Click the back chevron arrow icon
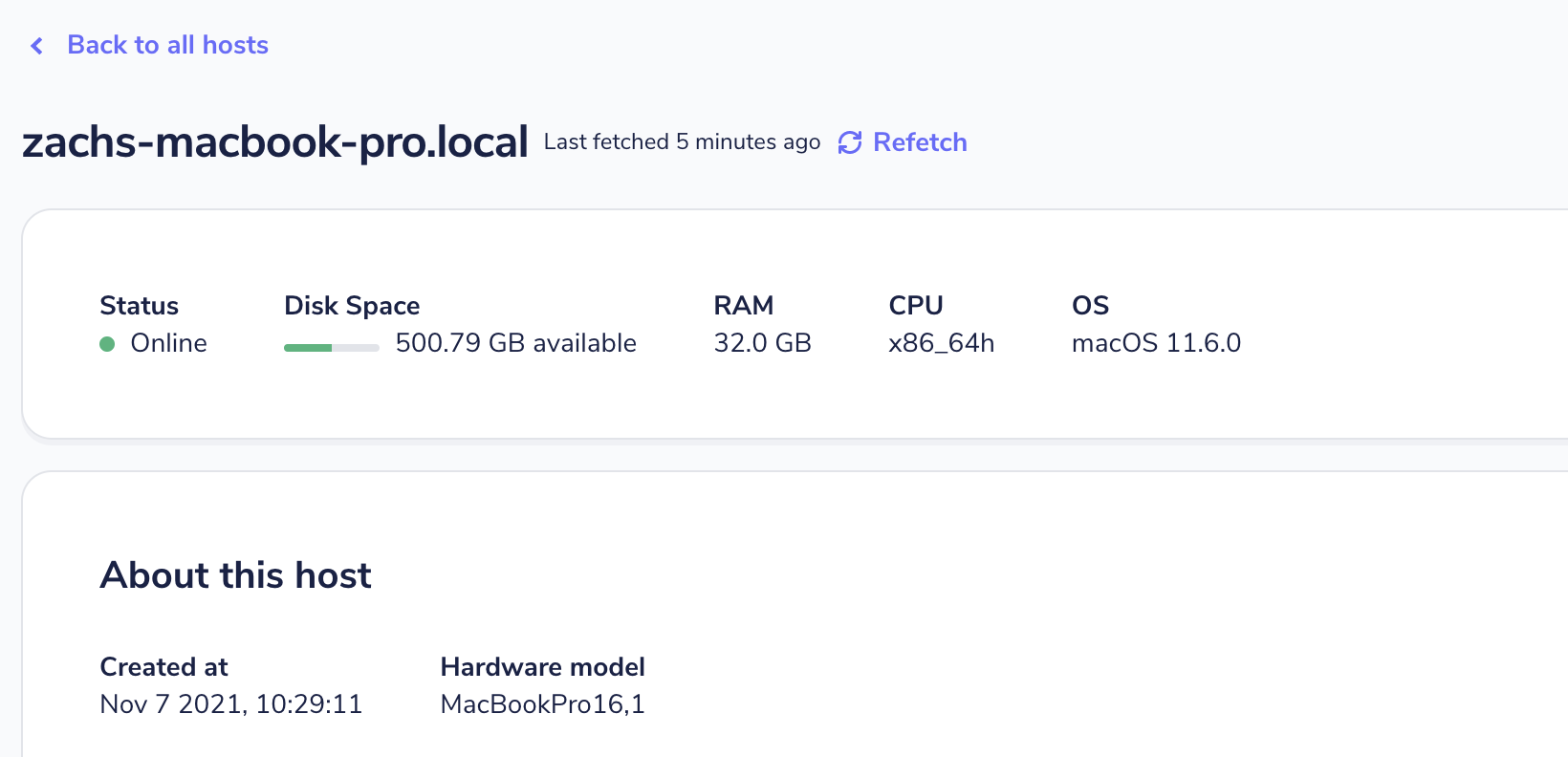Screen dimensions: 1568x757 (x=37, y=46)
